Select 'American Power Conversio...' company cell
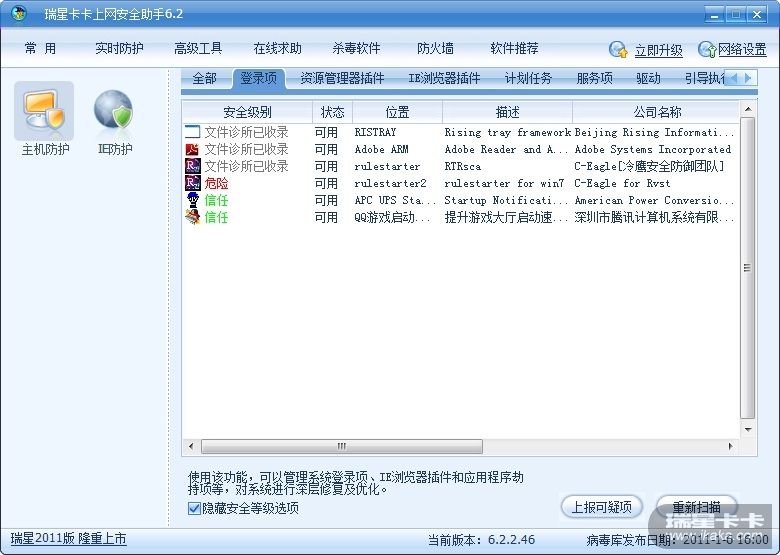 coord(654,200)
